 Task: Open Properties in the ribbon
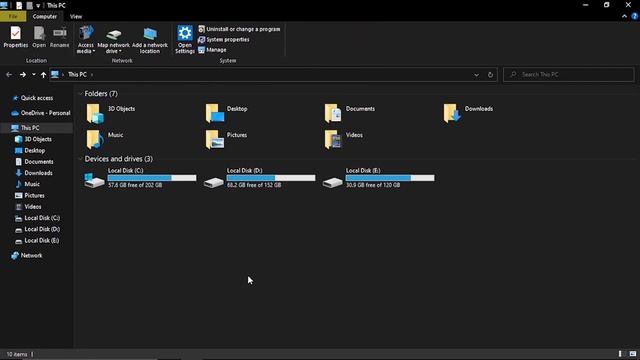click(16, 37)
